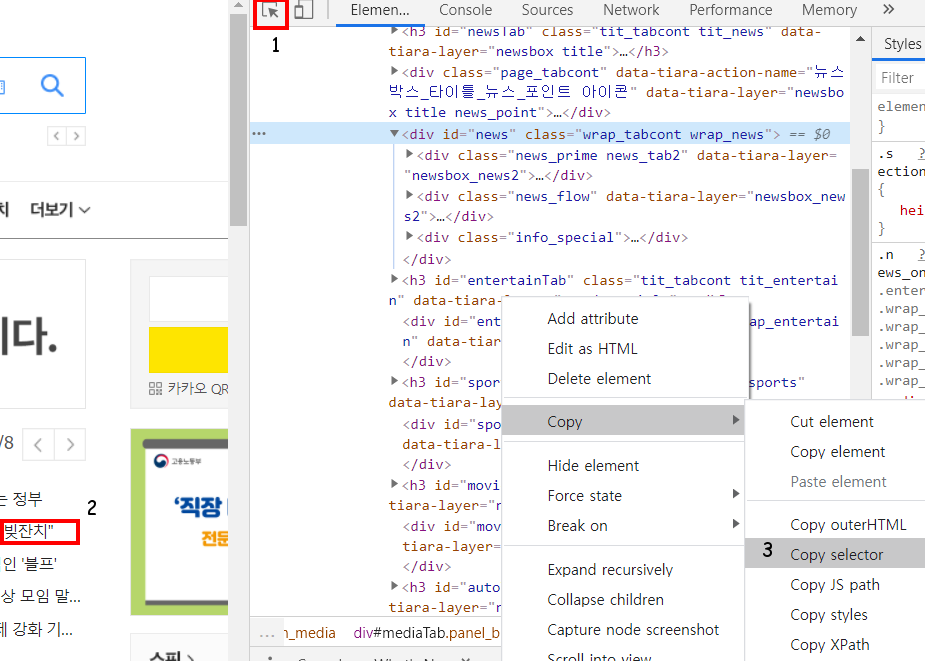Go to the previous item with the small left arrow under the search box
Image resolution: width=925 pixels, height=661 pixels.
pyautogui.click(x=57, y=136)
